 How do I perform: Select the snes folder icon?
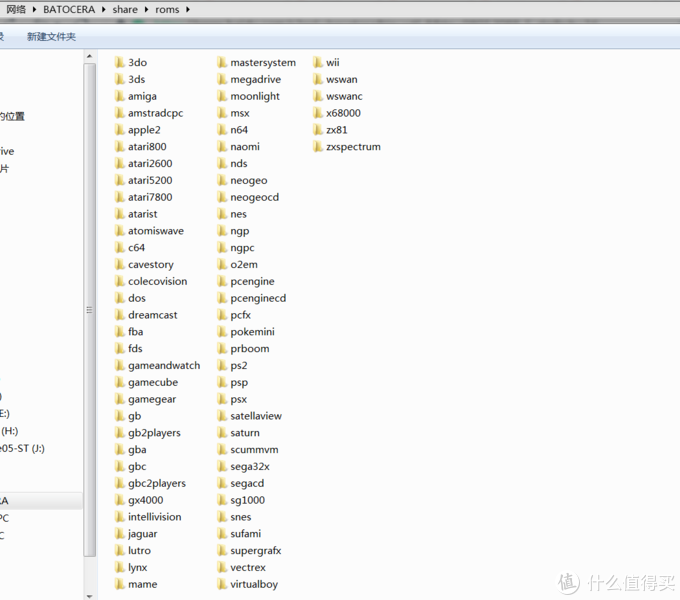click(x=222, y=517)
